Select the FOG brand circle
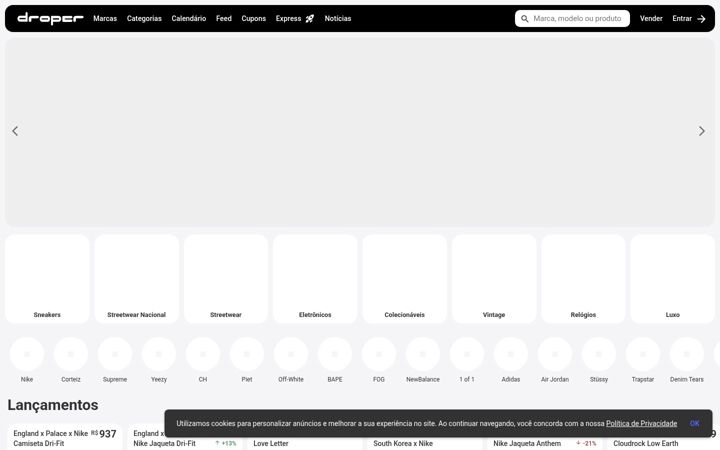Screen dimensions: 720x450 tap(379, 354)
